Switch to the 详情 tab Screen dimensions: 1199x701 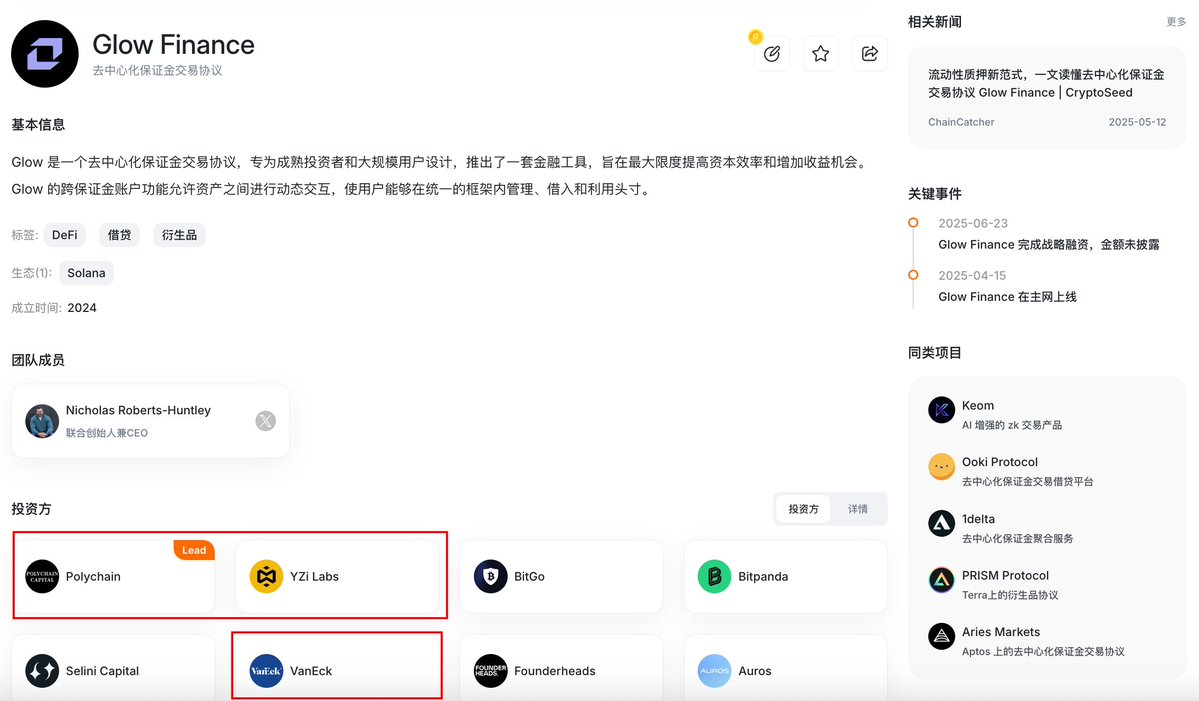click(x=857, y=508)
